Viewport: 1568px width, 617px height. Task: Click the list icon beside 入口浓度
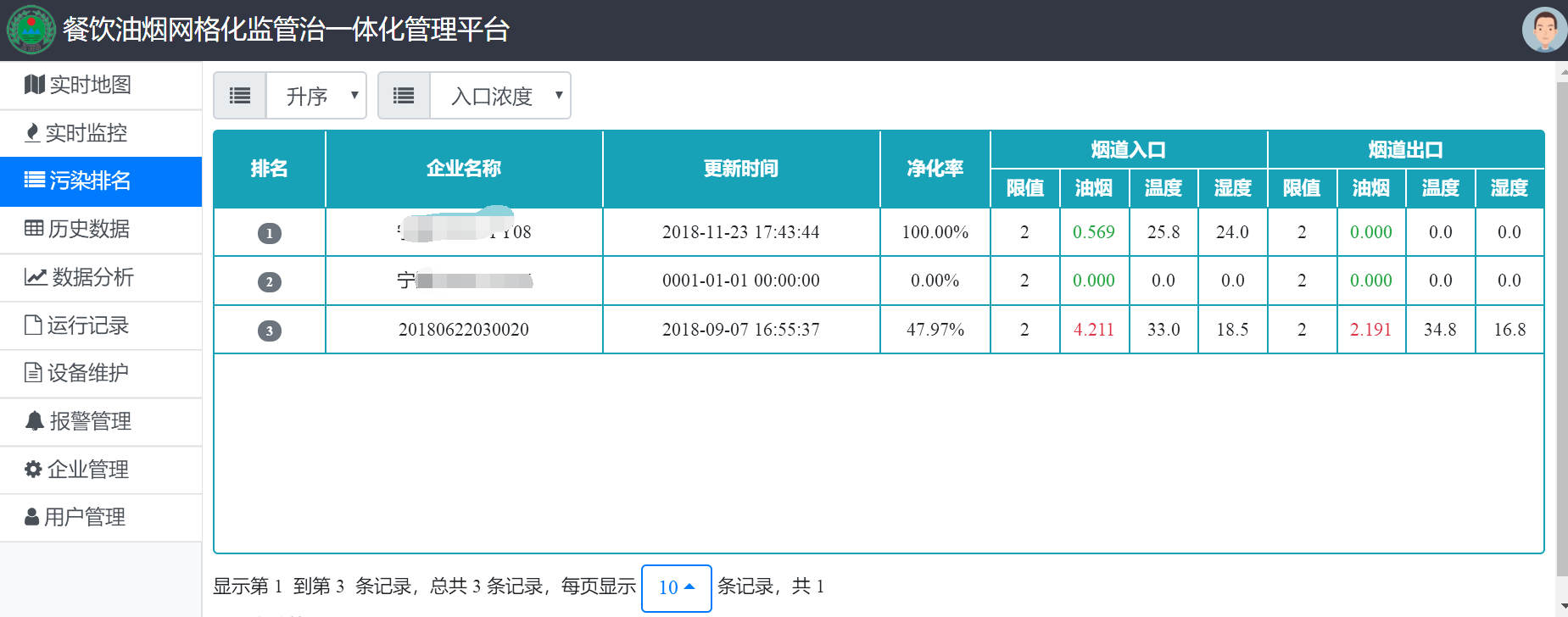(x=404, y=96)
